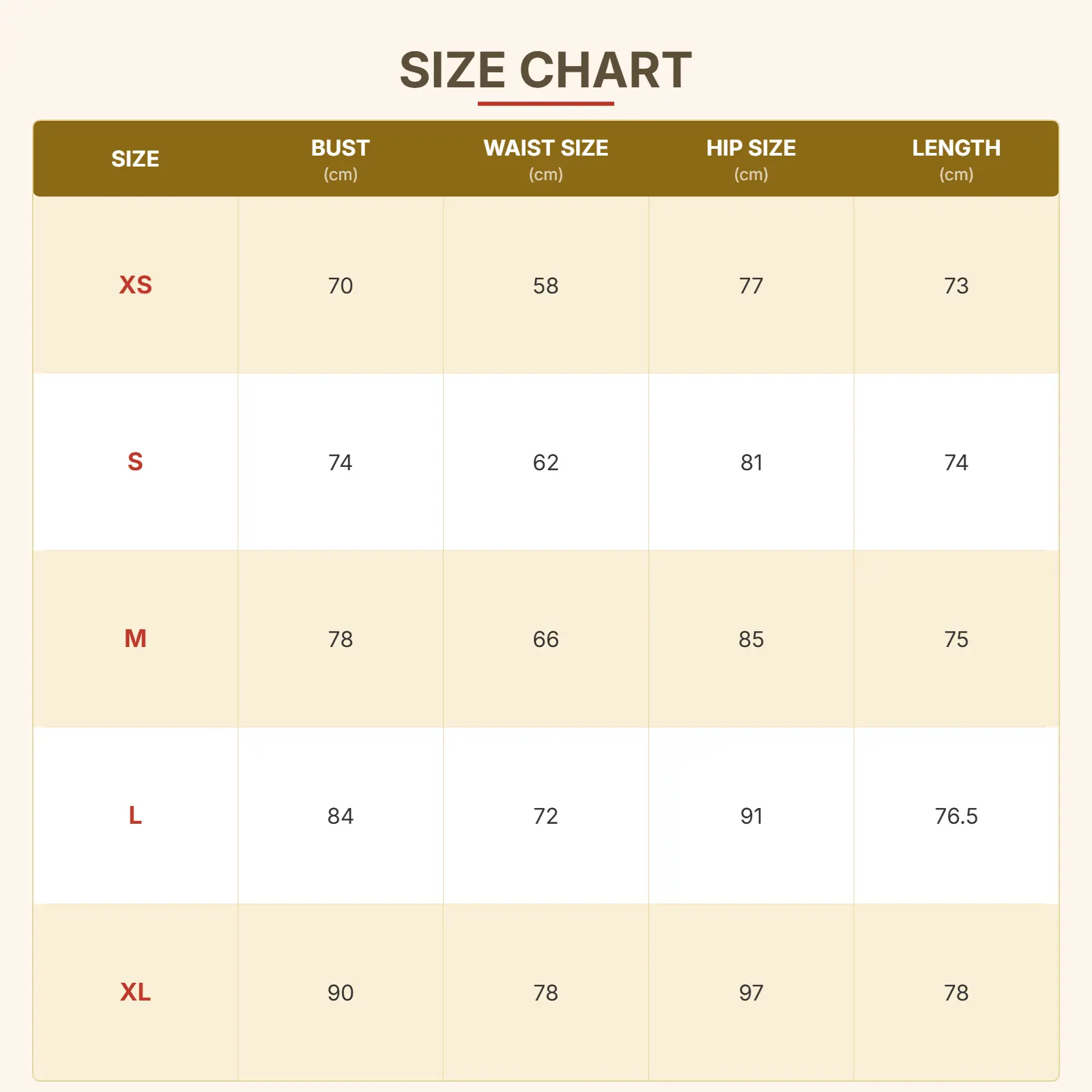Click the HIP SIZE column header
Image resolution: width=1092 pixels, height=1092 pixels.
click(751, 159)
